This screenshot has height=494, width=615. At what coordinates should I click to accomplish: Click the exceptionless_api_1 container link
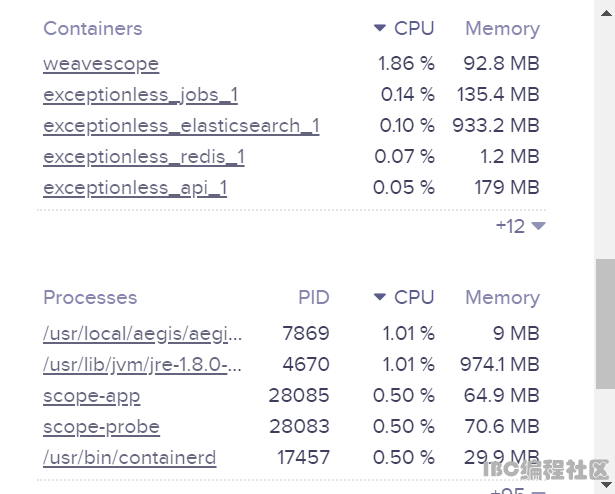tap(135, 188)
